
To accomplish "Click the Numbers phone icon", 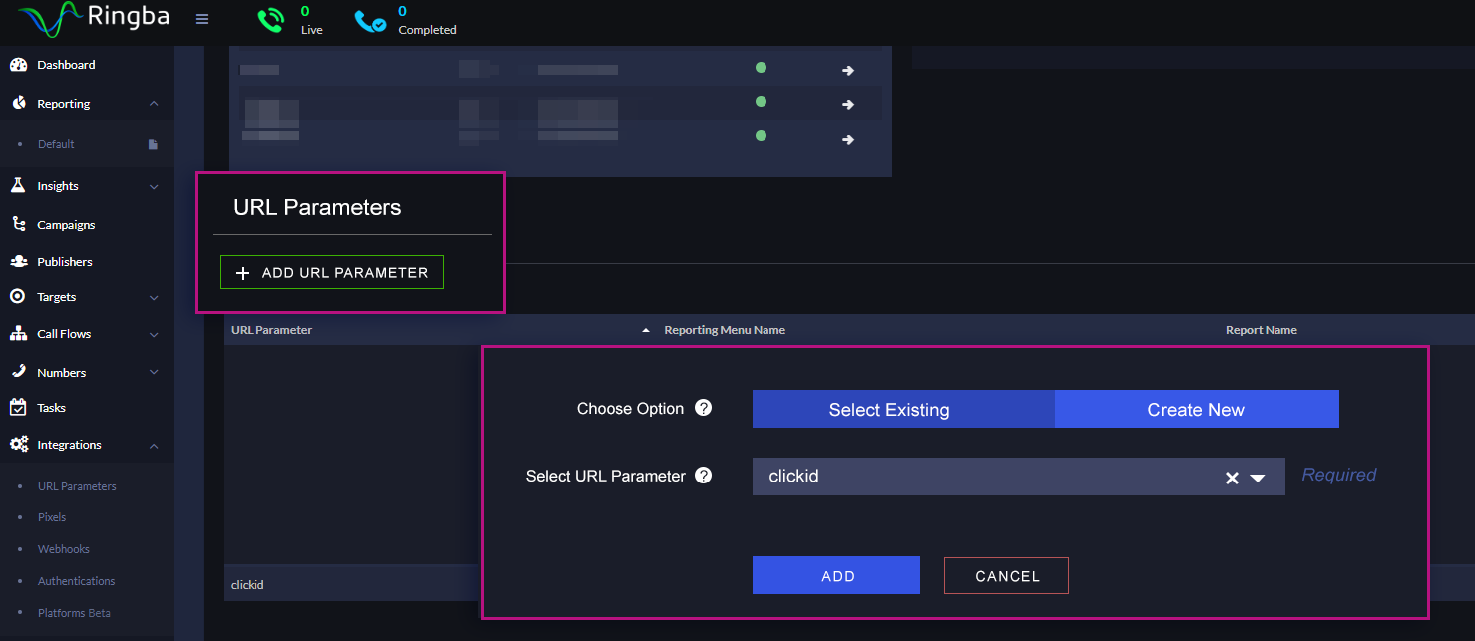I will point(18,371).
